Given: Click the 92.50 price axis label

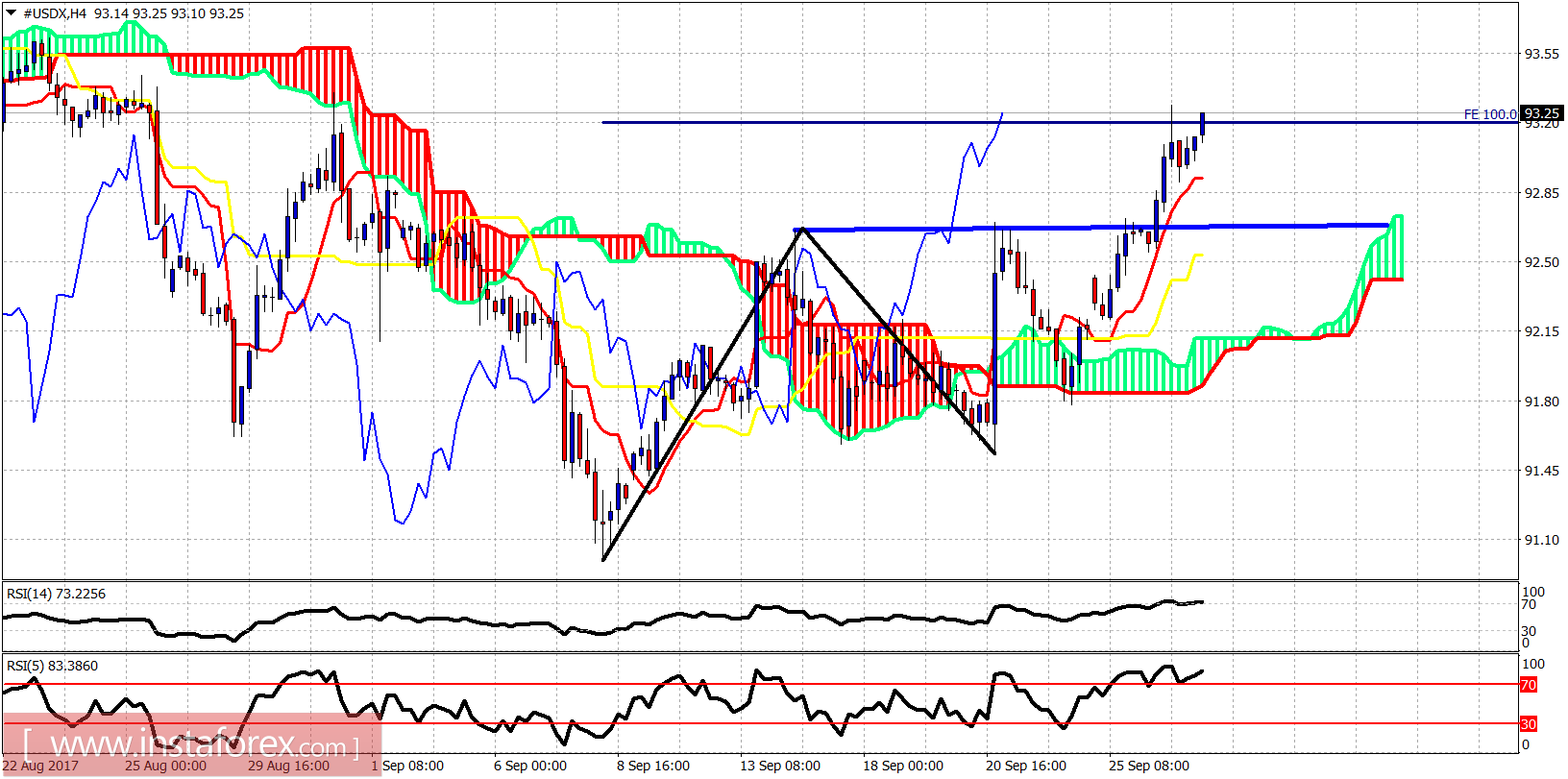Looking at the screenshot, I should point(1542,262).
